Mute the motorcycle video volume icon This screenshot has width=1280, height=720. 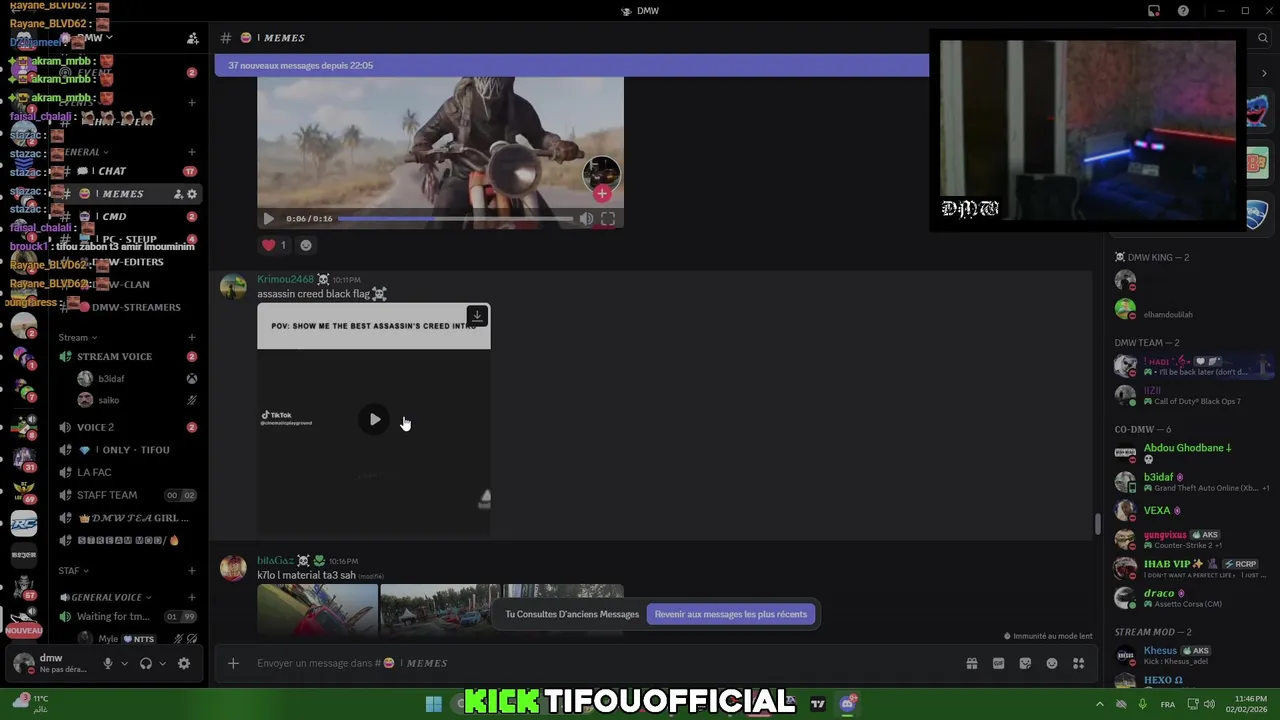[586, 219]
